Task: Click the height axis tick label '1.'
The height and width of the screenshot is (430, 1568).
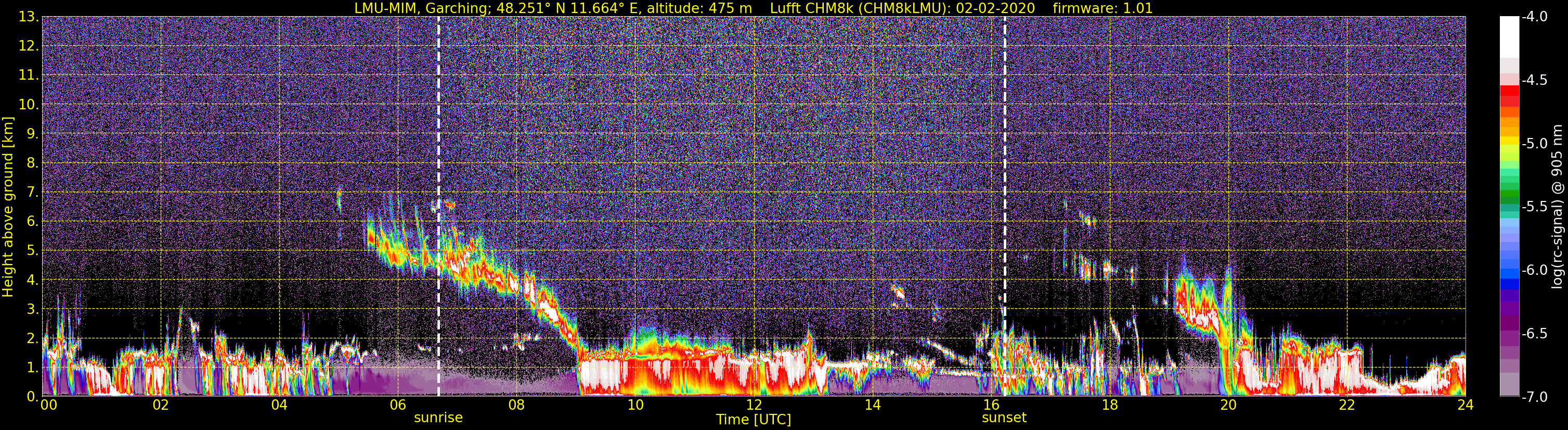Action: coord(33,368)
